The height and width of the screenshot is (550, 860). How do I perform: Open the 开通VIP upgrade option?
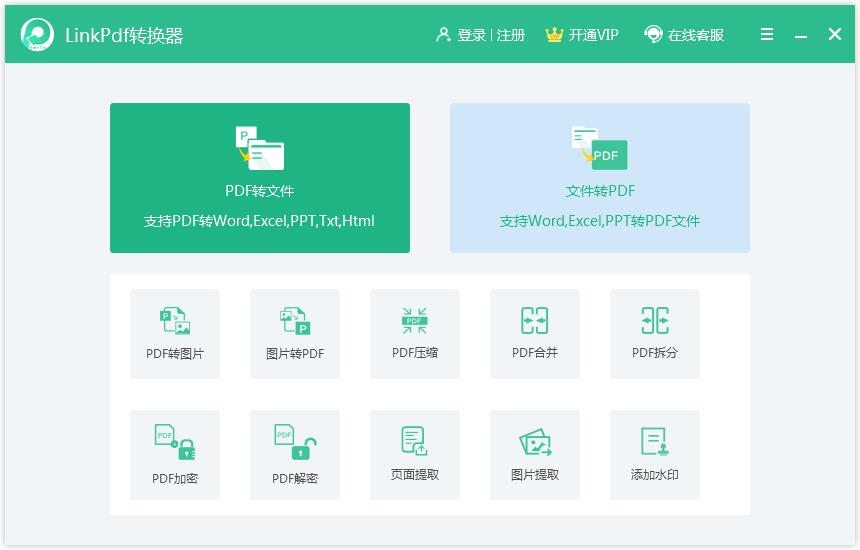click(582, 35)
